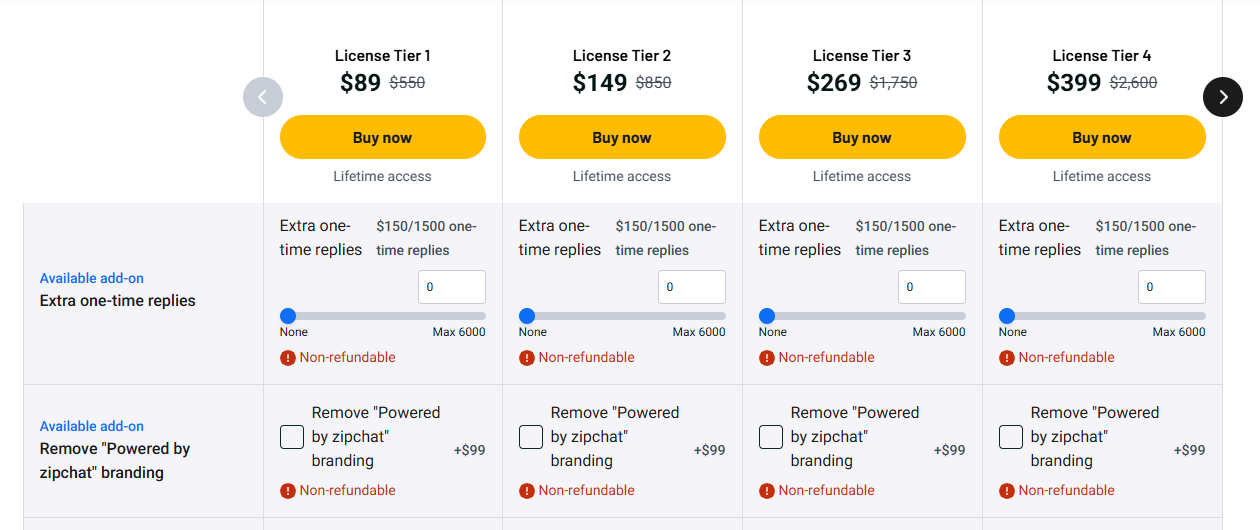Screen dimensions: 1260x530
Task: Purchase License Tier 4 with Buy now
Action: [x=1102, y=138]
